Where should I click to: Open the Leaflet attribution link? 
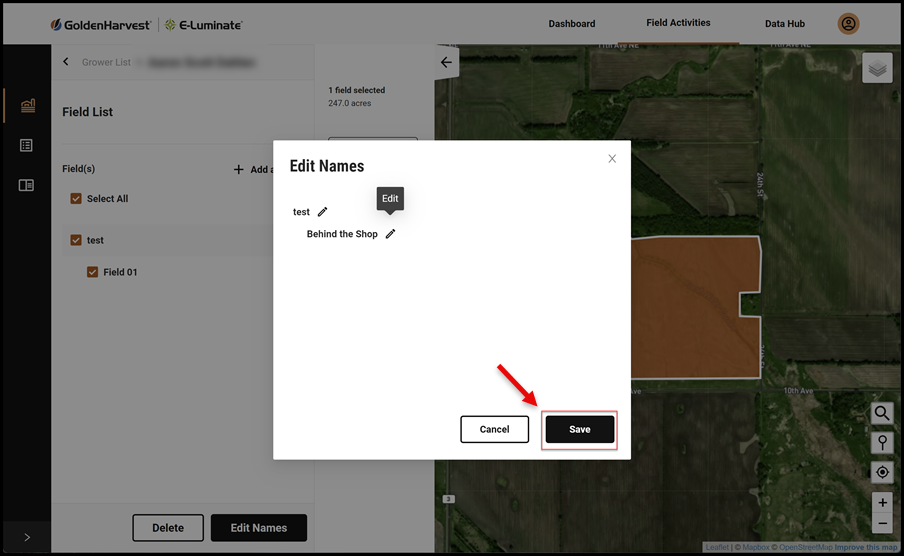coord(717,547)
